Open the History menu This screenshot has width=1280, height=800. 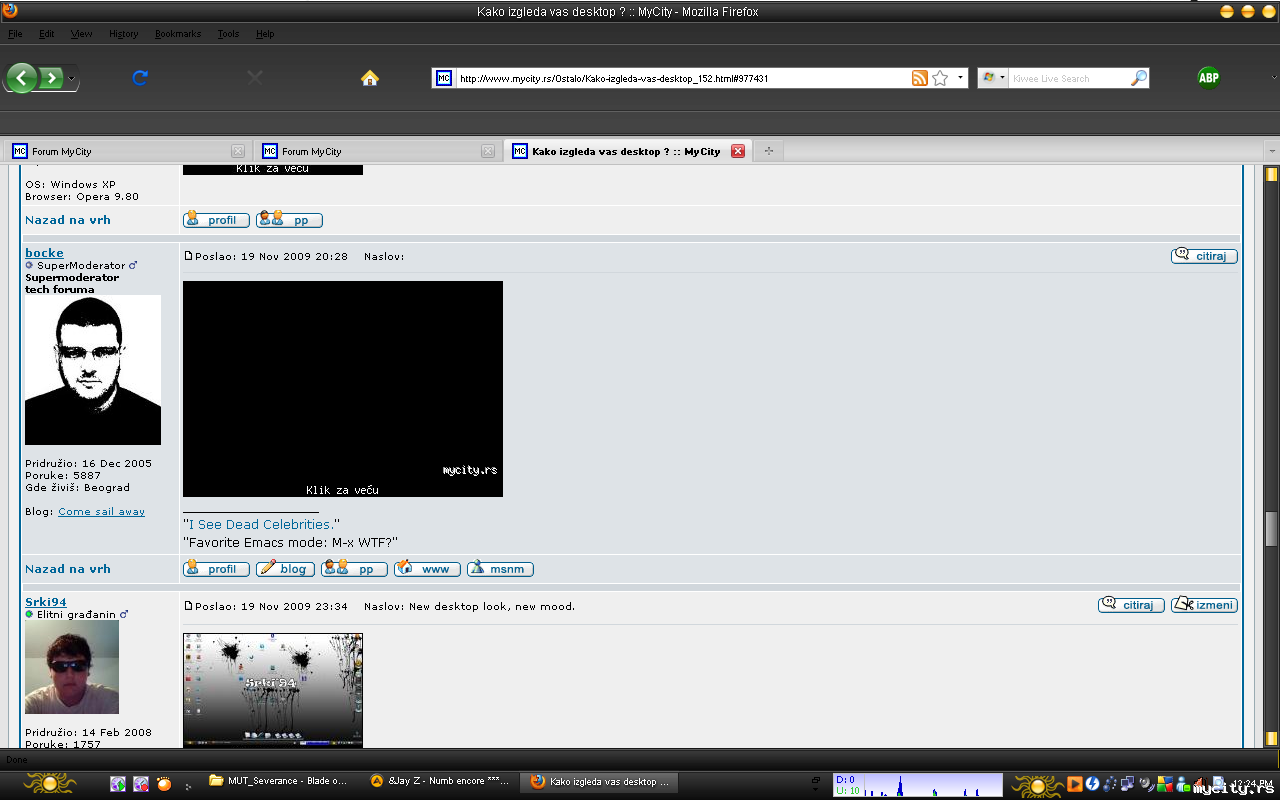(x=124, y=34)
